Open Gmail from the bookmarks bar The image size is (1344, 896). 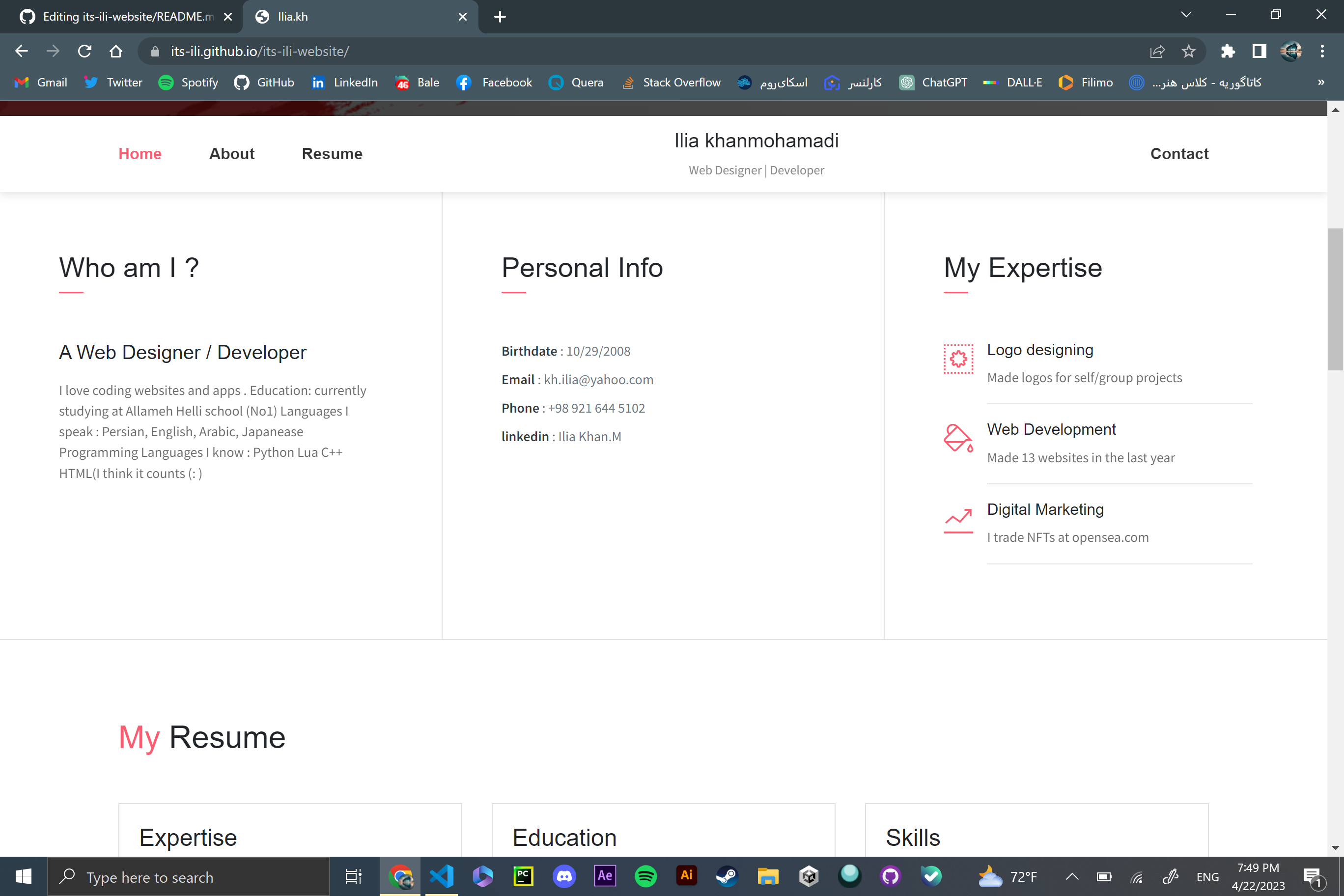coord(40,83)
